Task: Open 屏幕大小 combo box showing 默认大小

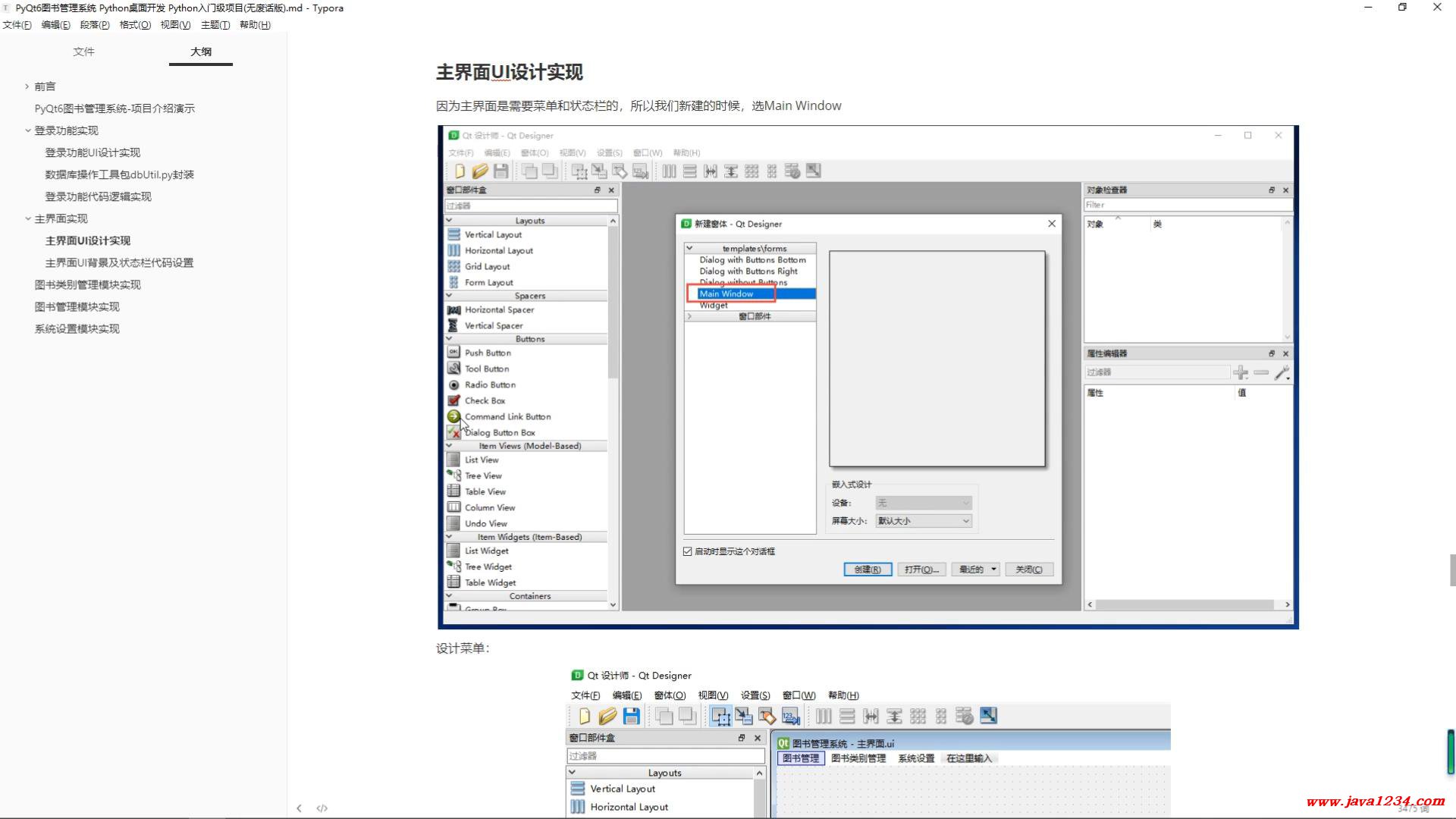Action: pos(923,521)
